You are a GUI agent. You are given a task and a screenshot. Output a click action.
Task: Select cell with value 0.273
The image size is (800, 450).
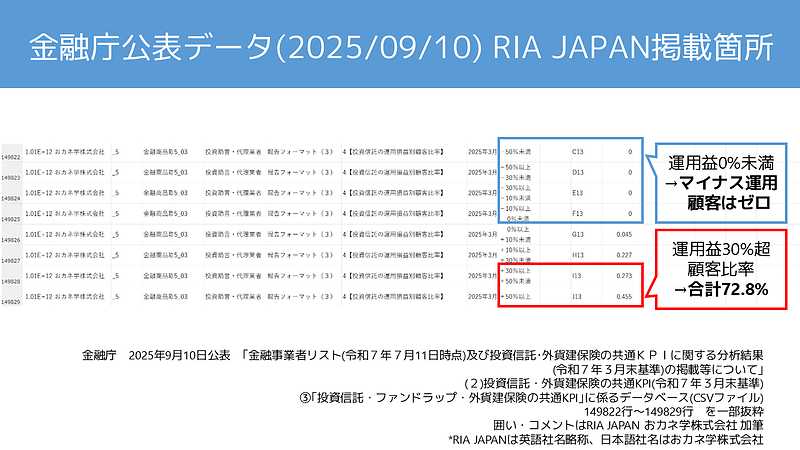(622, 272)
